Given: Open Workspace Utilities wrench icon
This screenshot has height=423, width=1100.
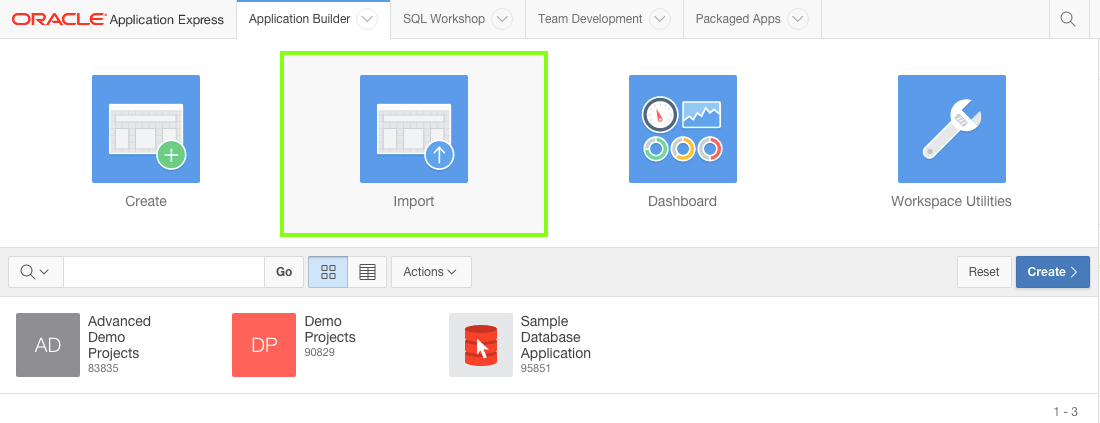Looking at the screenshot, I should click(x=951, y=129).
